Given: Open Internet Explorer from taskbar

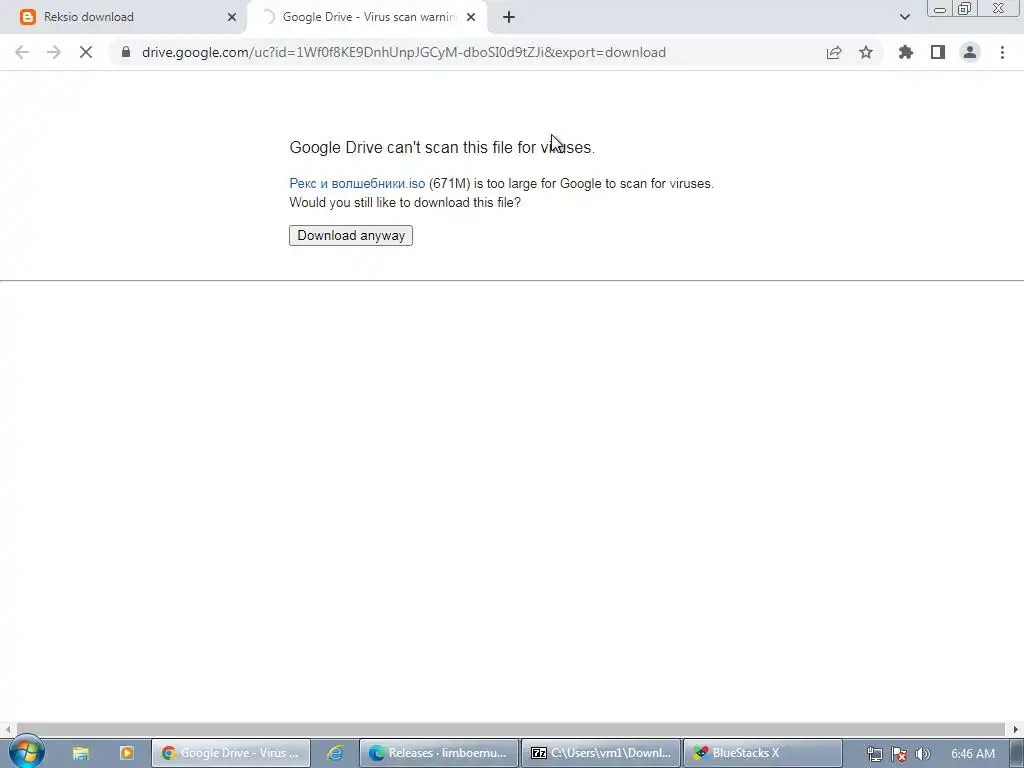Looking at the screenshot, I should coord(335,753).
